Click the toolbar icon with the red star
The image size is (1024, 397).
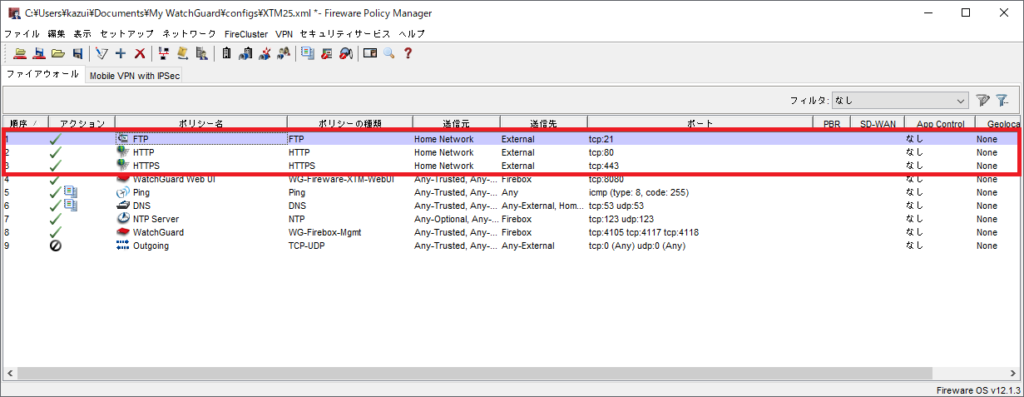264,54
